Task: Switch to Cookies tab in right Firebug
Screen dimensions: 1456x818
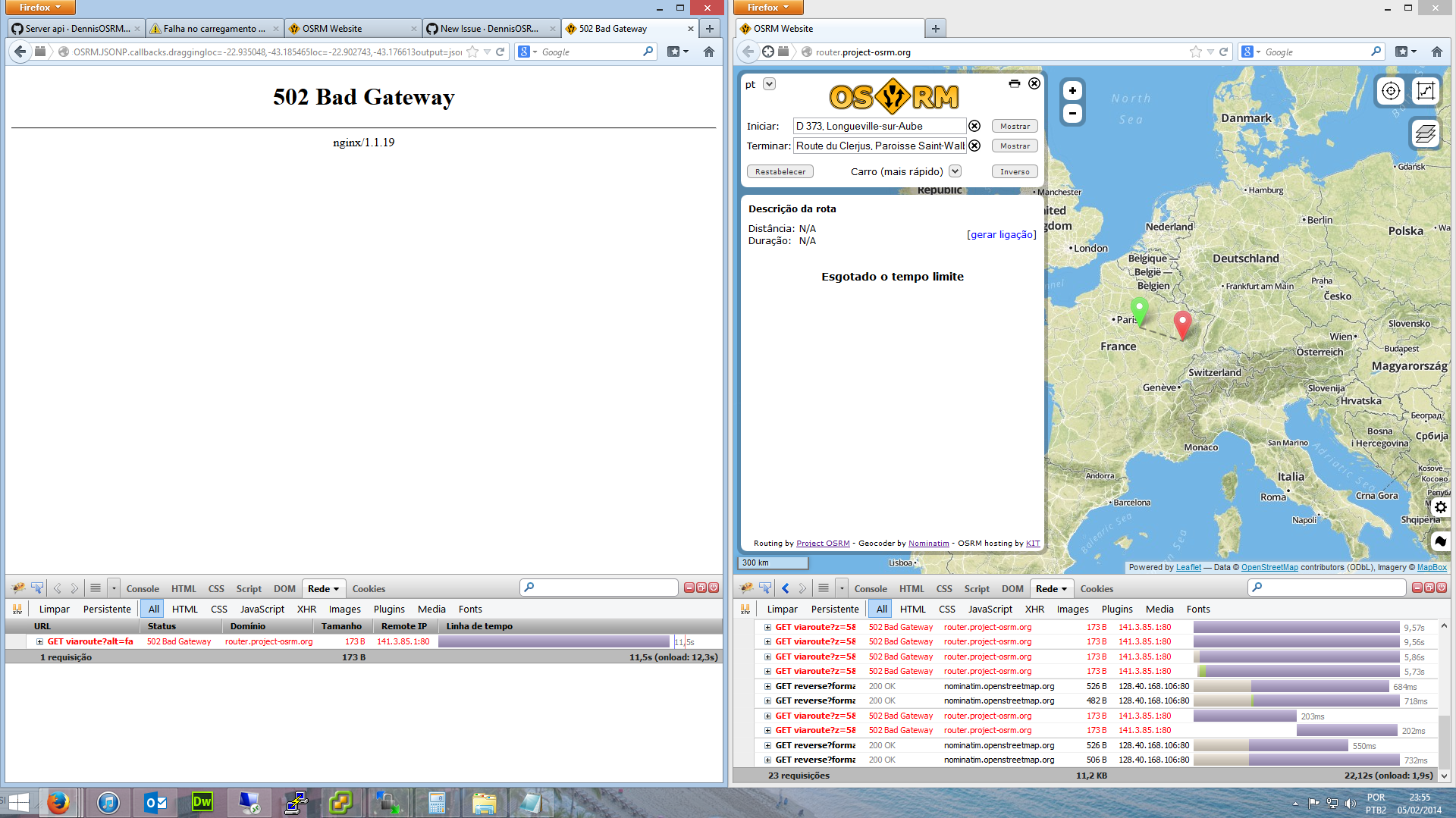Action: click(x=1097, y=588)
